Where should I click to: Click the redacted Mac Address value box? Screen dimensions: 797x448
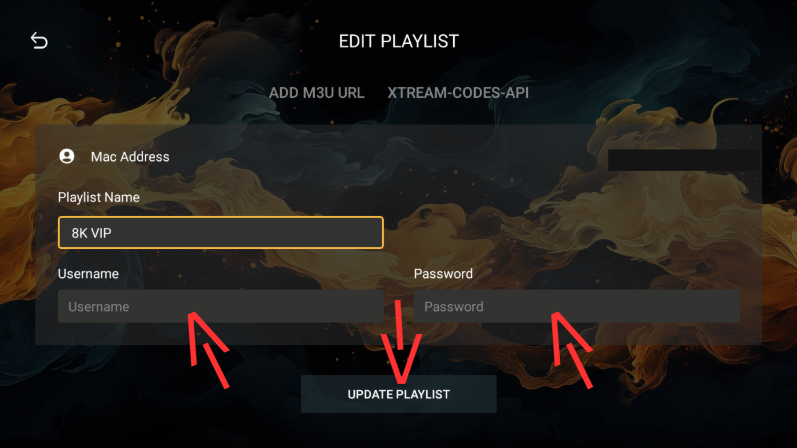pos(684,160)
